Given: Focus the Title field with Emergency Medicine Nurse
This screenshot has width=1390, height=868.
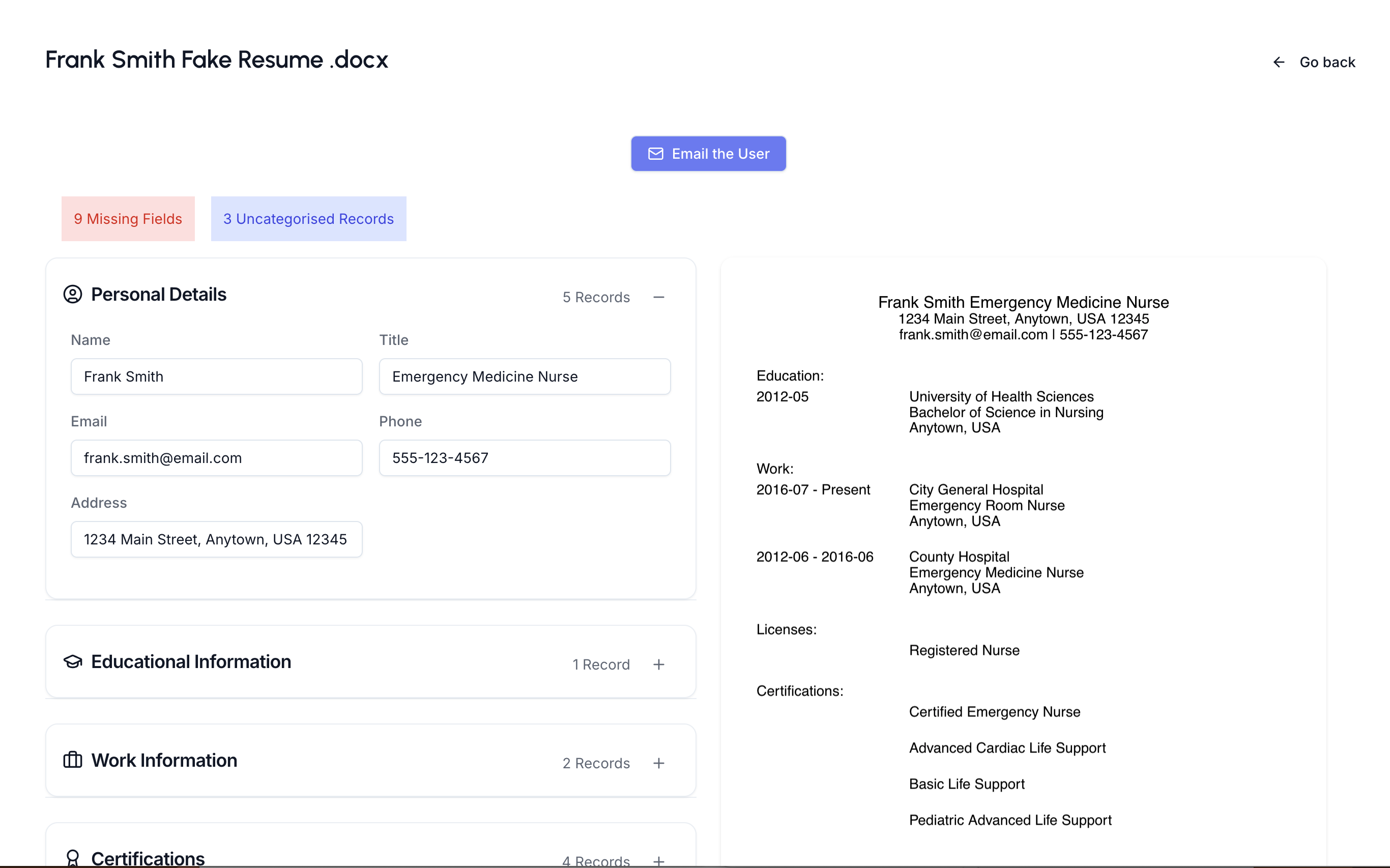Looking at the screenshot, I should coord(525,377).
